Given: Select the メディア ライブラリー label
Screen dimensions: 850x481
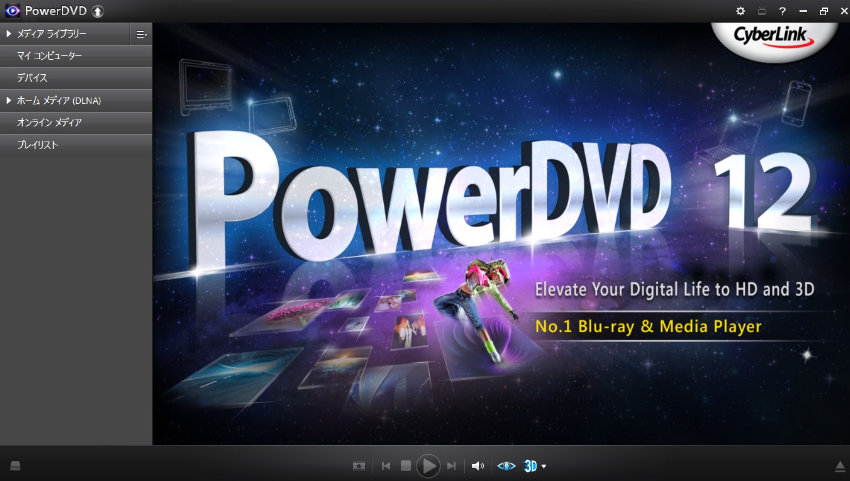Looking at the screenshot, I should pos(51,34).
